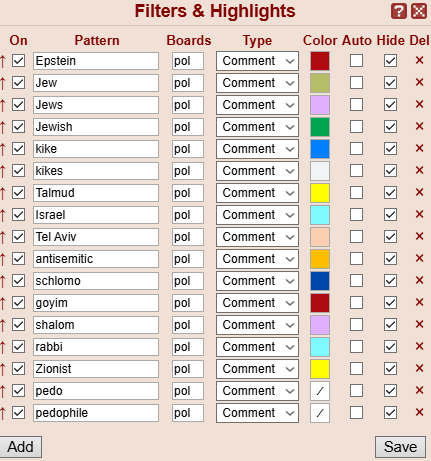Image resolution: width=431 pixels, height=461 pixels.
Task: Click the Boards field in Israel row
Action: (188, 215)
